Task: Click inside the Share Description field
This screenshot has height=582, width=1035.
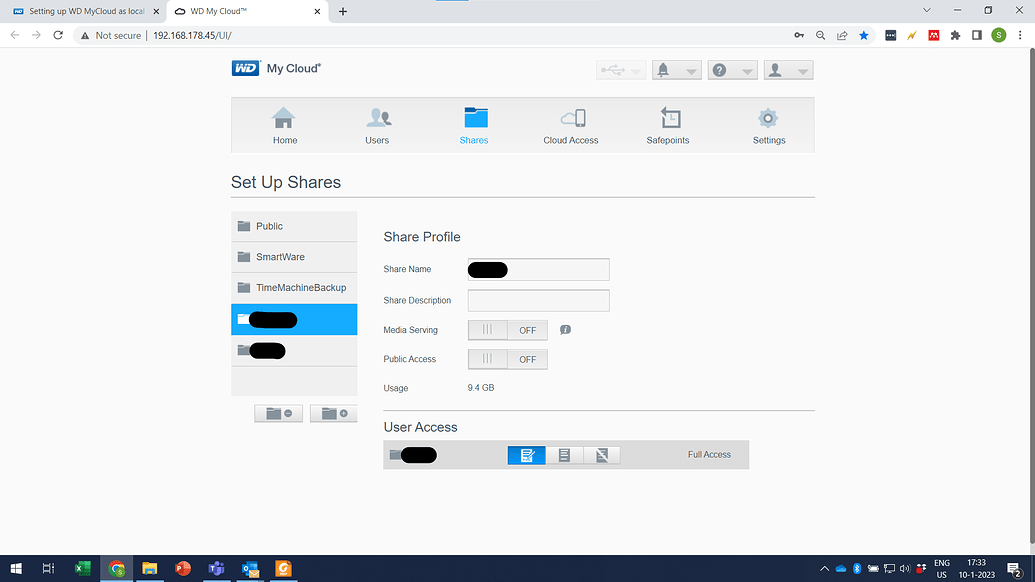Action: point(538,300)
